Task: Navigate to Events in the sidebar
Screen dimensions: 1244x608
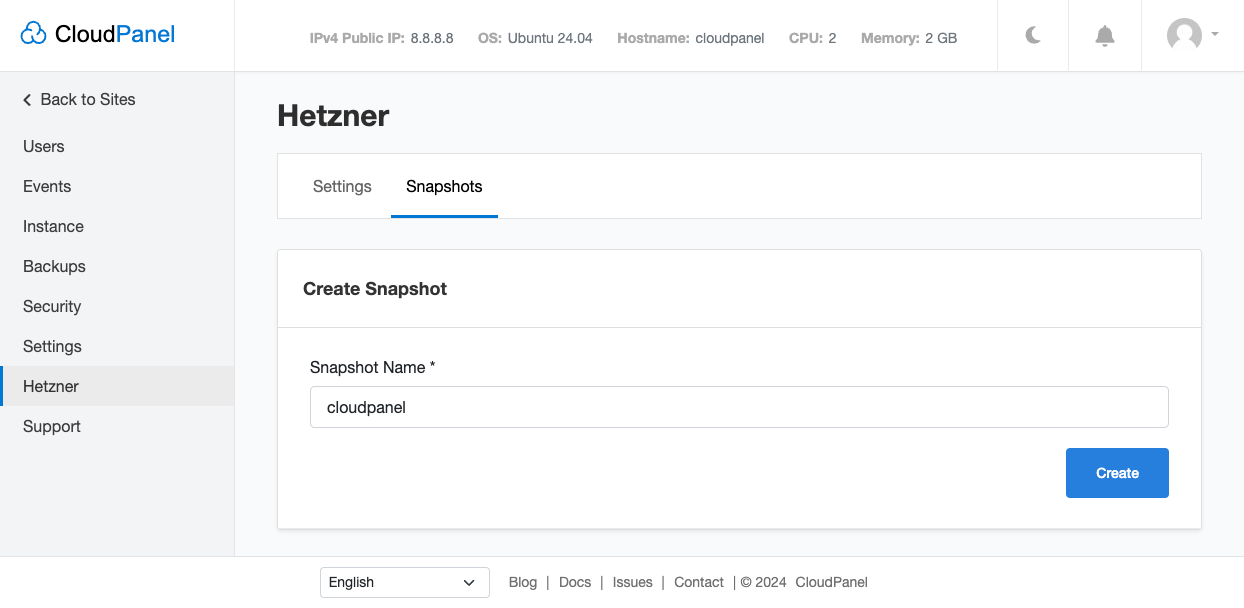Action: point(47,186)
